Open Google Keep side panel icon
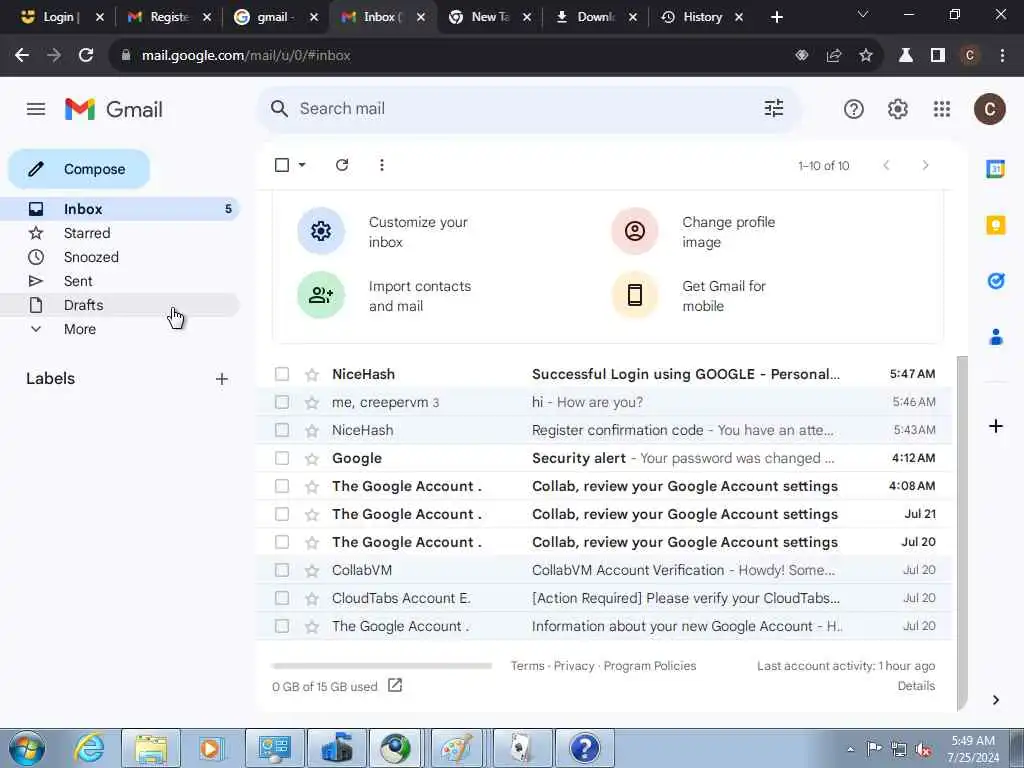This screenshot has height=768, width=1024. tap(995, 225)
